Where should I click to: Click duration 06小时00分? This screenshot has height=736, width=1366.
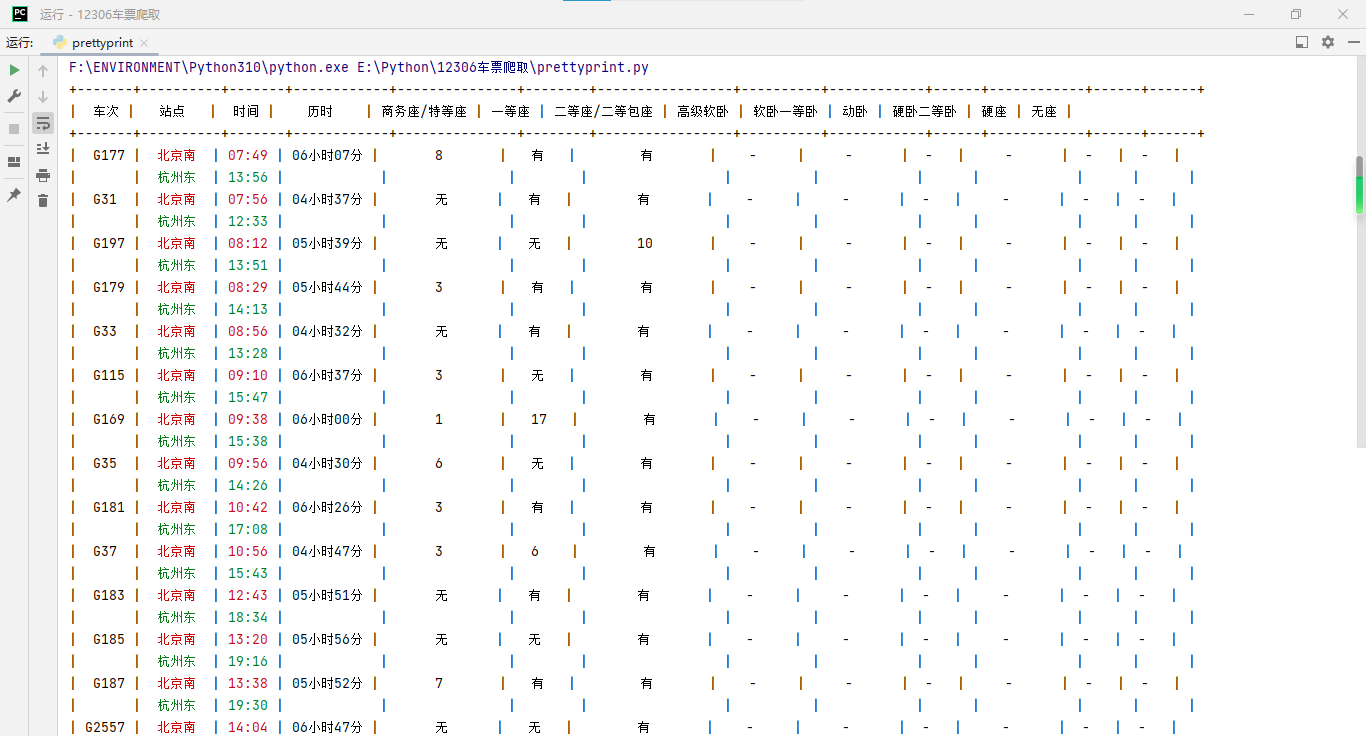[x=328, y=419]
